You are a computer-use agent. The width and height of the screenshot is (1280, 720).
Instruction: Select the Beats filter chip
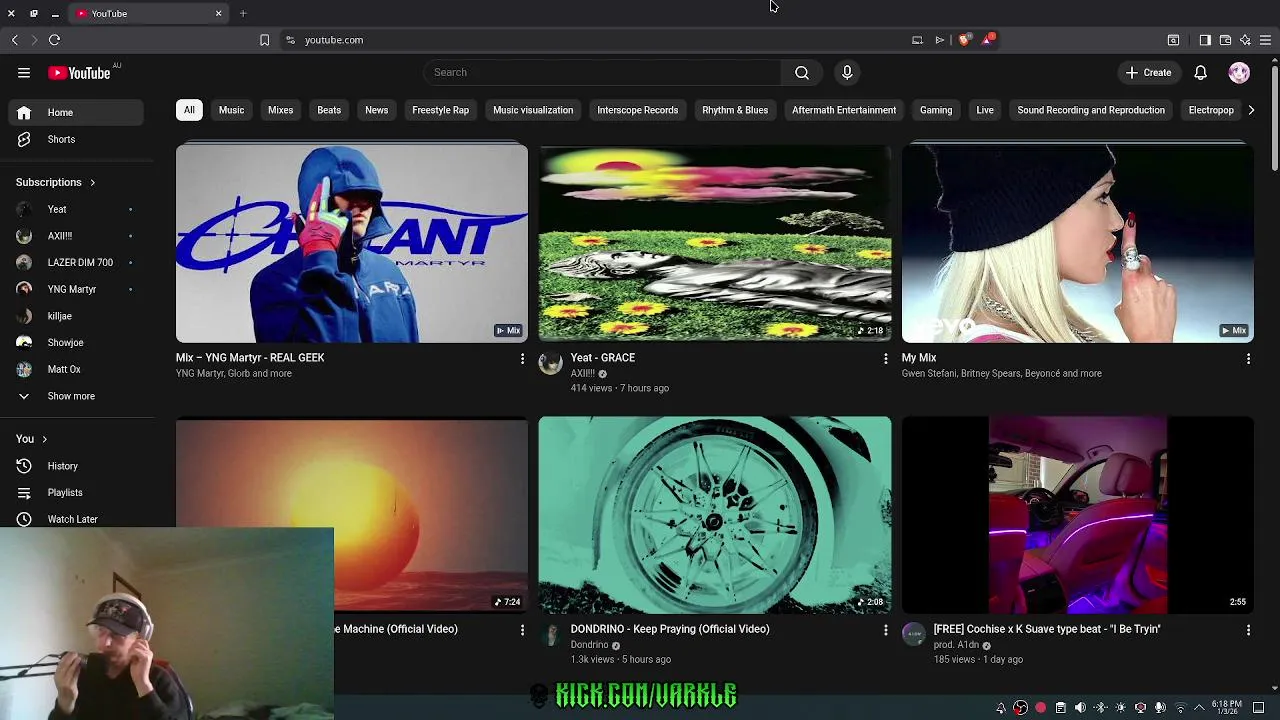pyautogui.click(x=329, y=110)
